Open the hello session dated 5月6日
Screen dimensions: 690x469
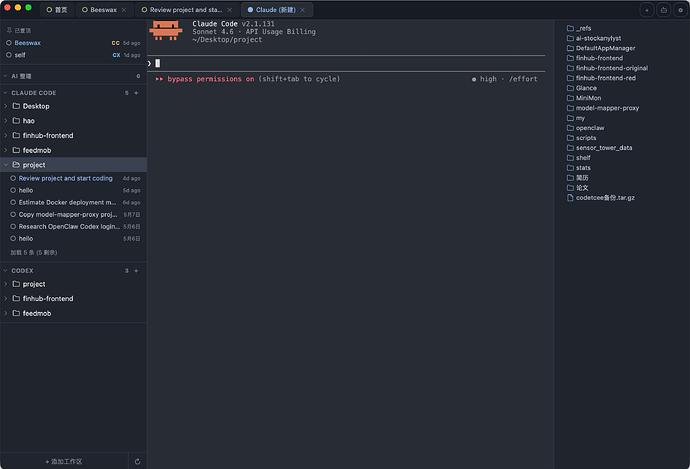[x=75, y=238]
